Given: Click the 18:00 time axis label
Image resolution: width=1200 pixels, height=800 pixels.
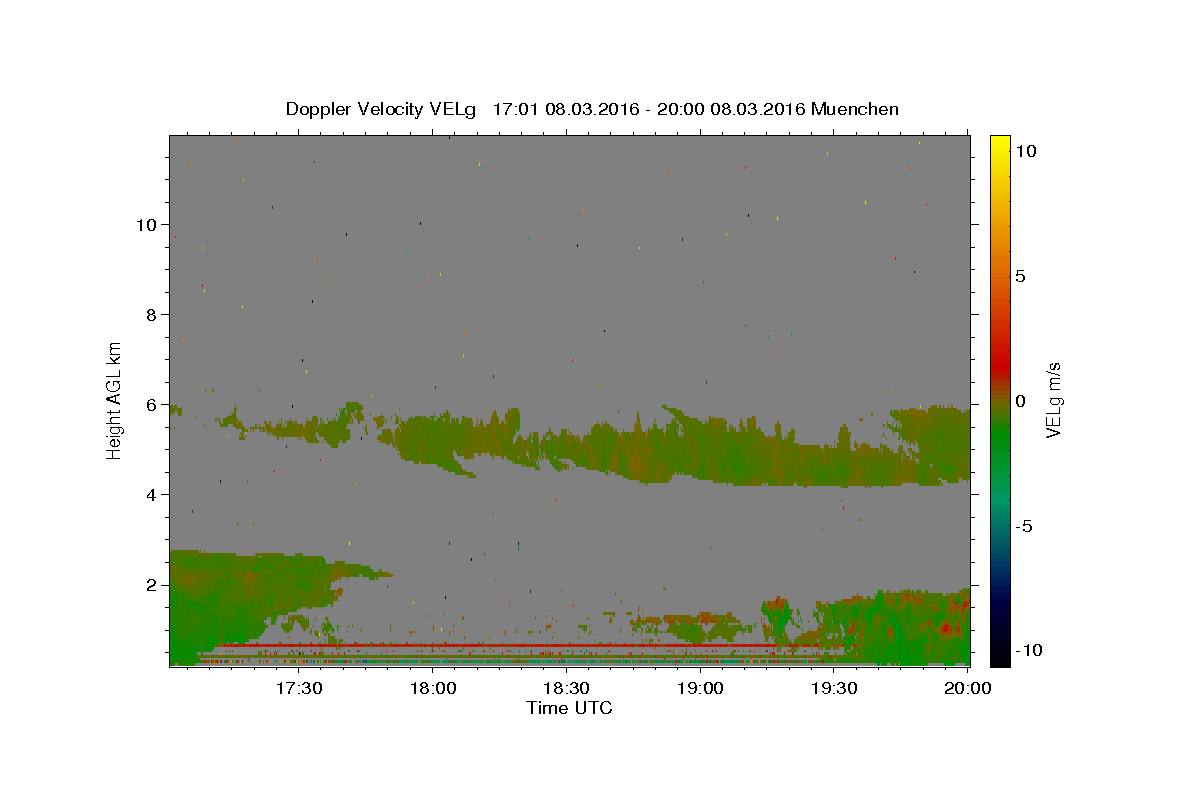Looking at the screenshot, I should [433, 688].
